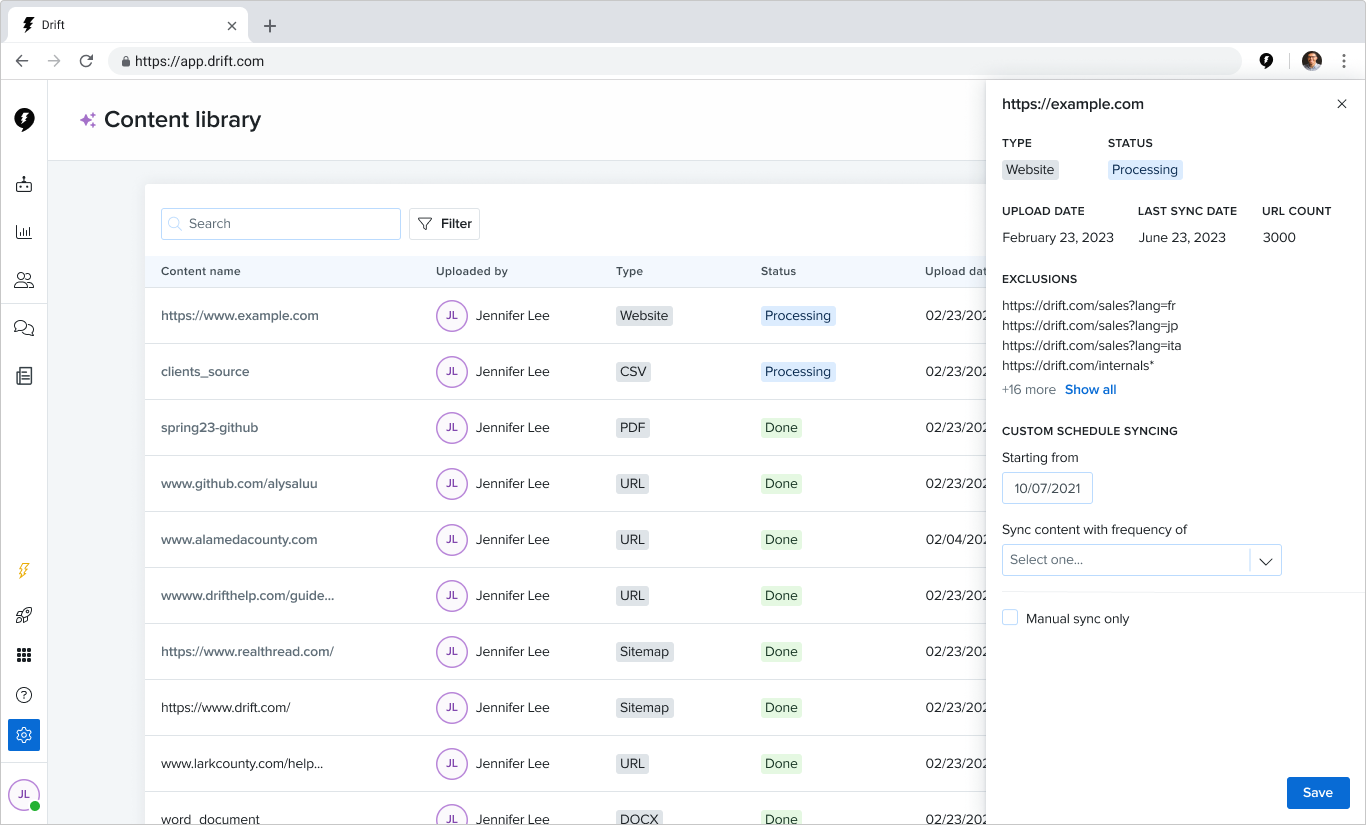
Task: Open the Filter options
Action: [444, 224]
